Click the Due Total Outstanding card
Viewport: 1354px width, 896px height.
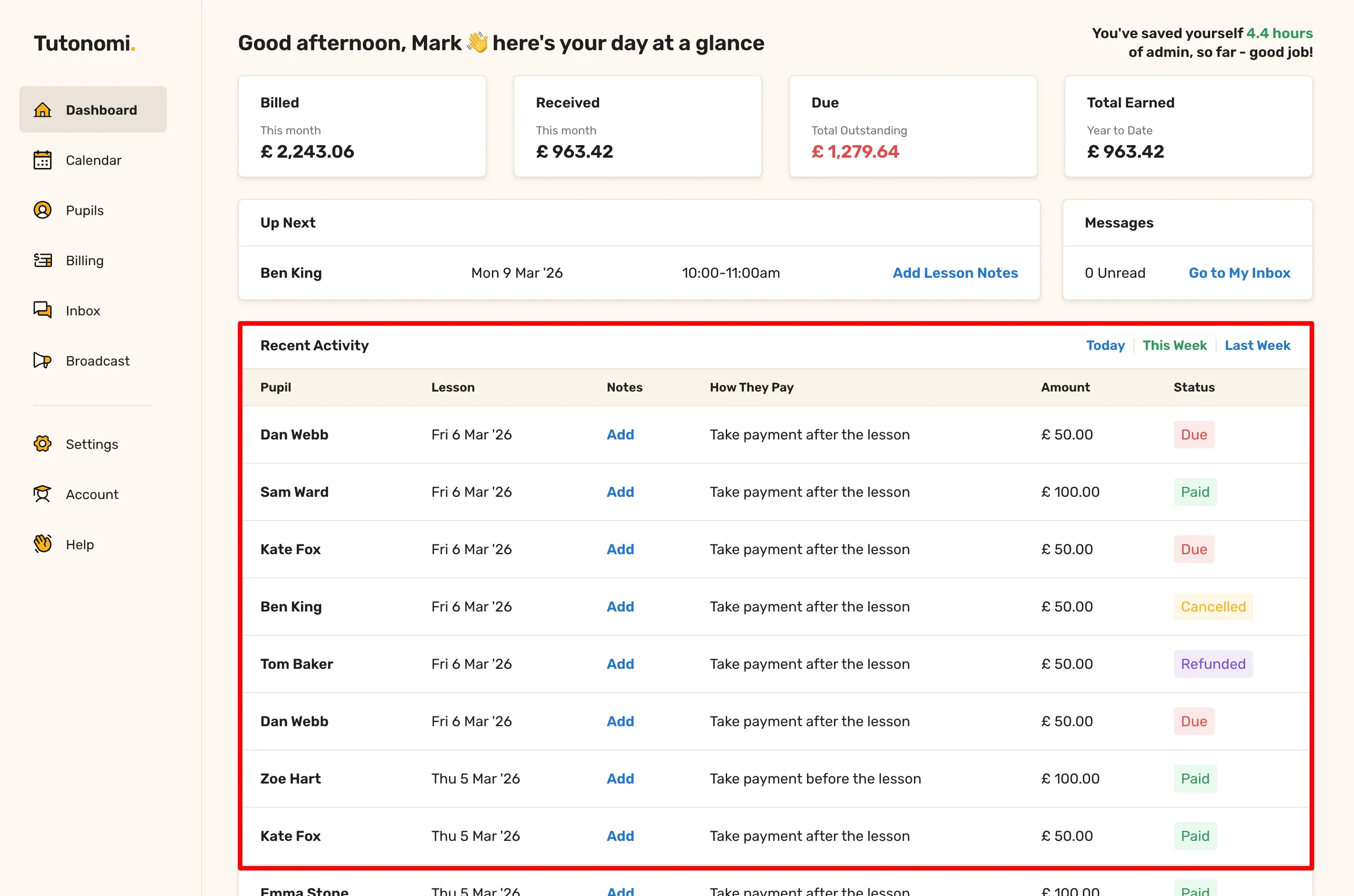912,126
